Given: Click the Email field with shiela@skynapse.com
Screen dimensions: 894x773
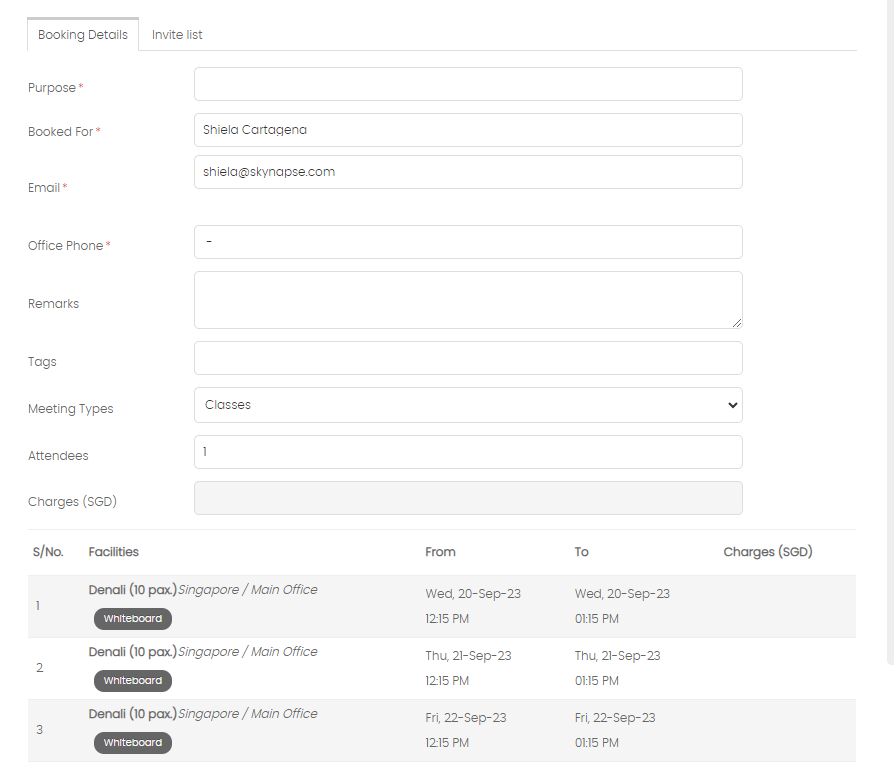Looking at the screenshot, I should [x=468, y=172].
